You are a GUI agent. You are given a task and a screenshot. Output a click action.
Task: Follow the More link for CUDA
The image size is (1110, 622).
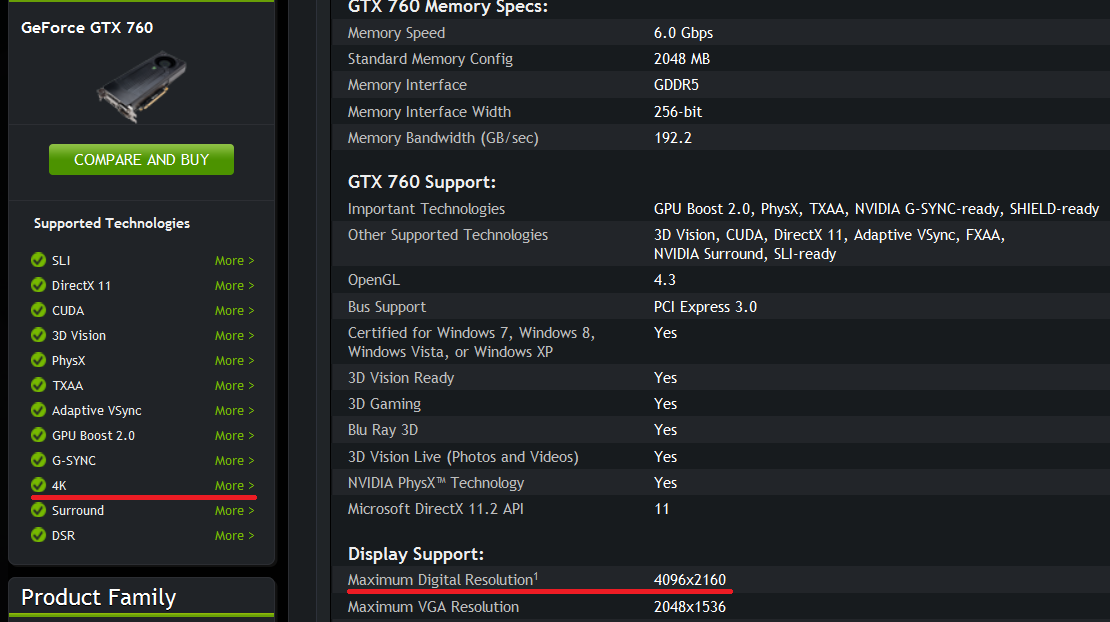click(234, 311)
